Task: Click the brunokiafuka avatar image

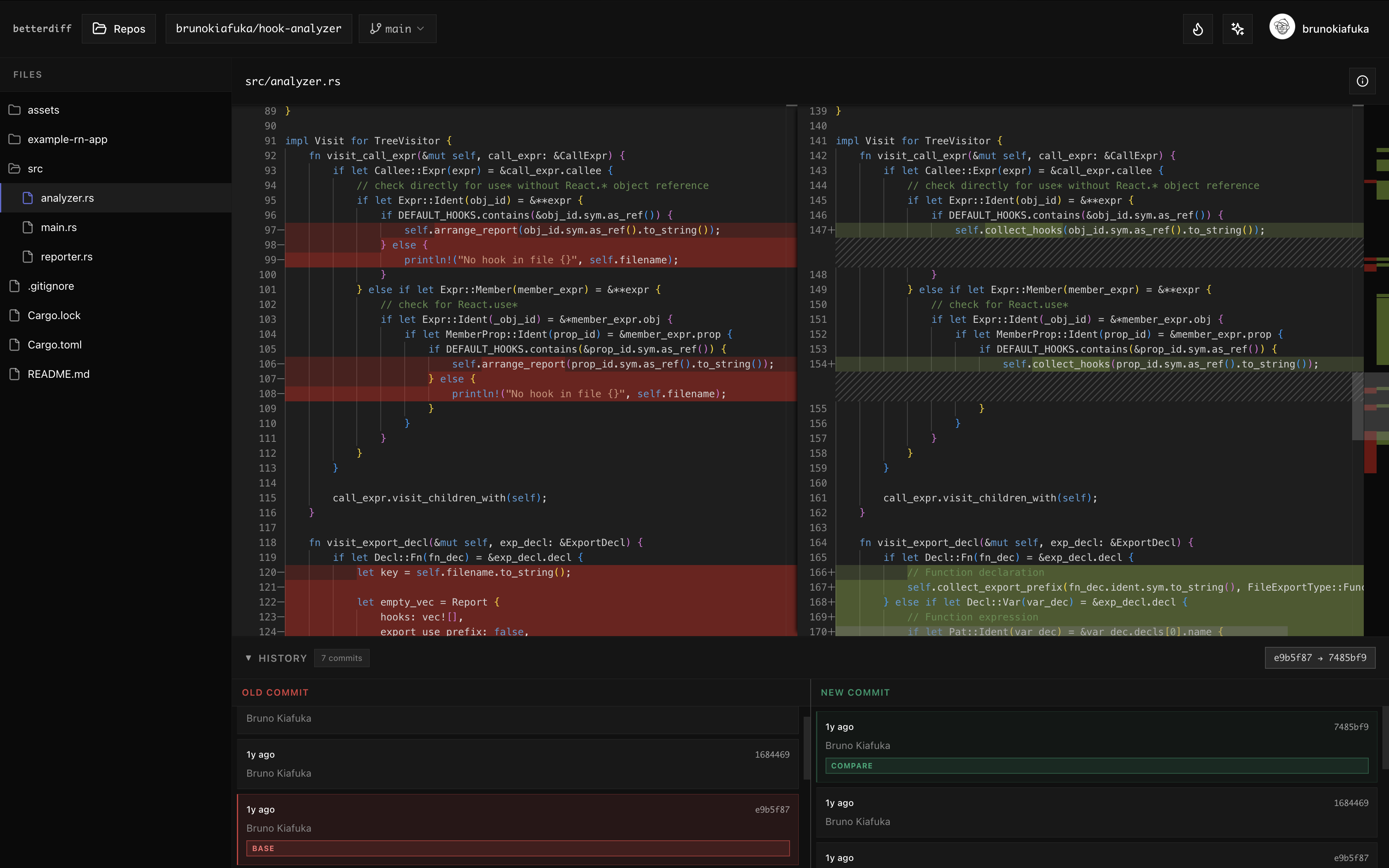Action: [x=1282, y=27]
